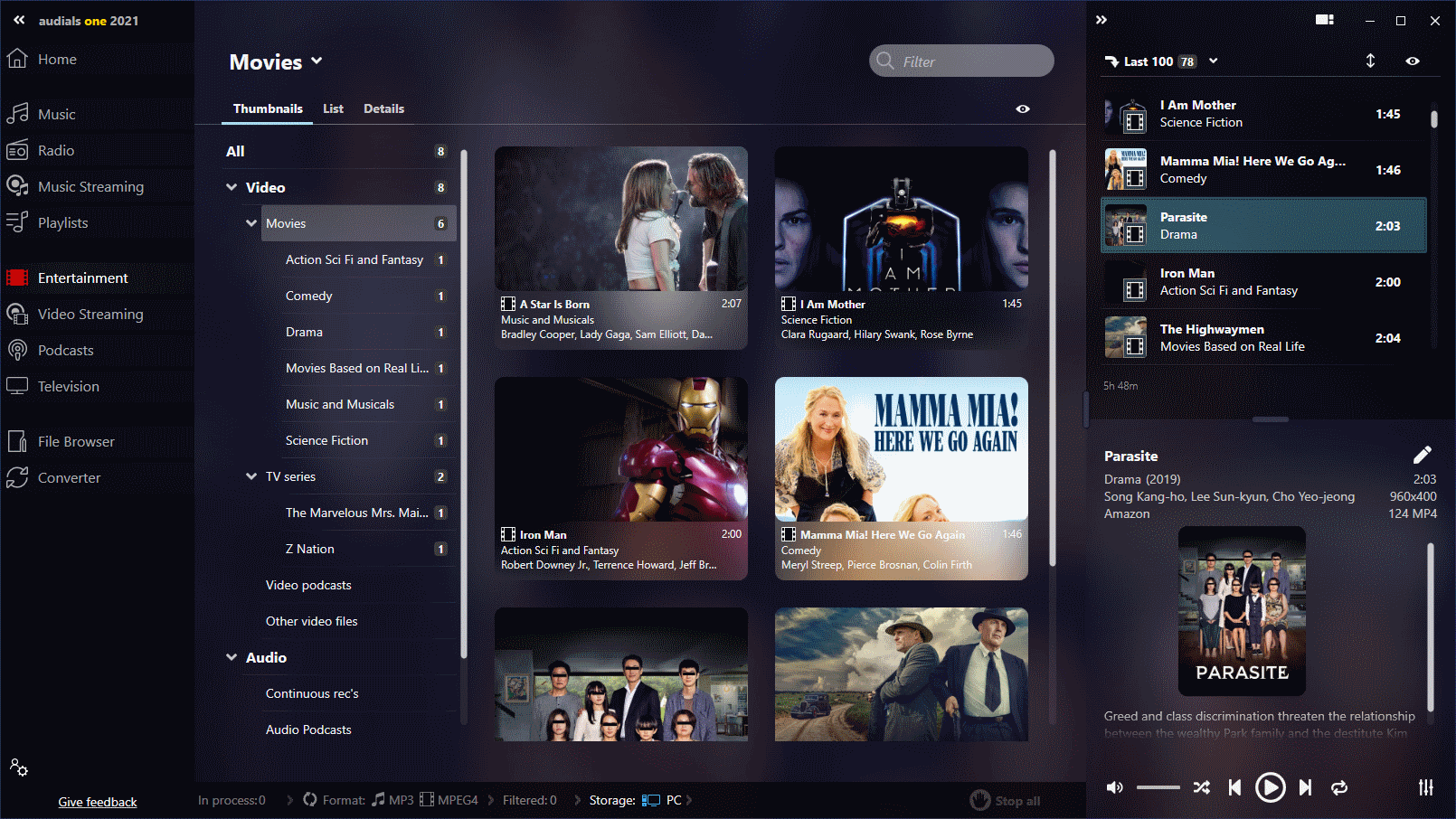Switch to List view tab
The image size is (1456, 819).
click(x=333, y=108)
